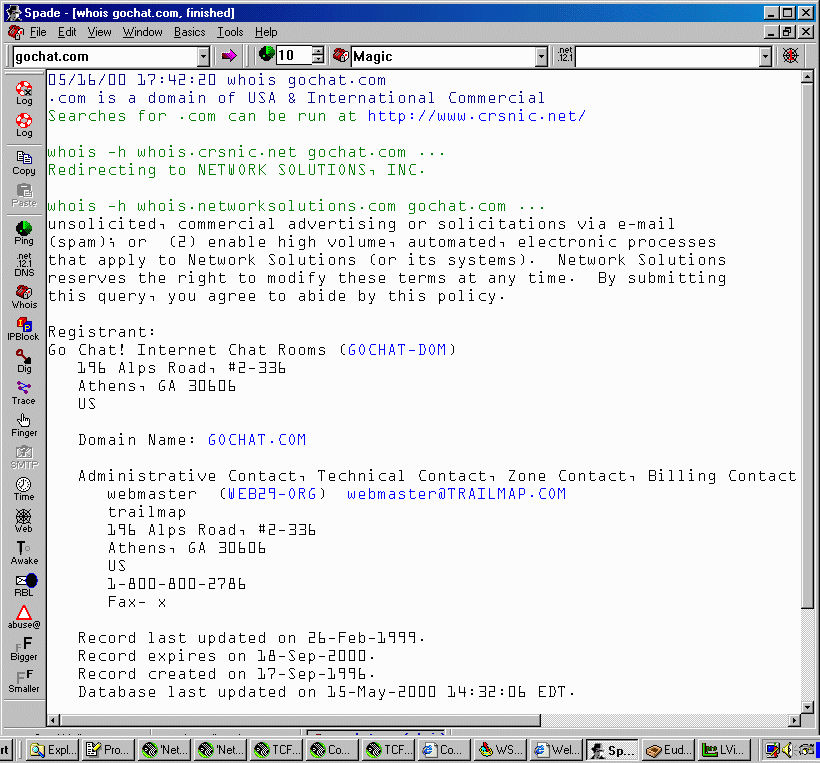Expand the gochat.com address dropdown
This screenshot has width=820, height=763.
[x=203, y=57]
